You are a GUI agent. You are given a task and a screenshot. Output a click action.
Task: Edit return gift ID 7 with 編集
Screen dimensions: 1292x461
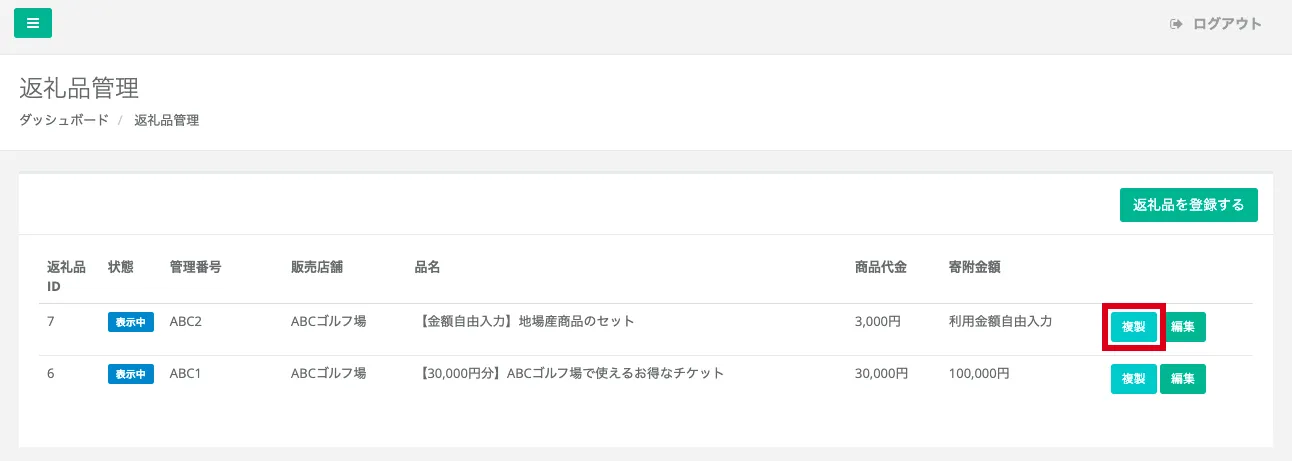click(x=1183, y=327)
